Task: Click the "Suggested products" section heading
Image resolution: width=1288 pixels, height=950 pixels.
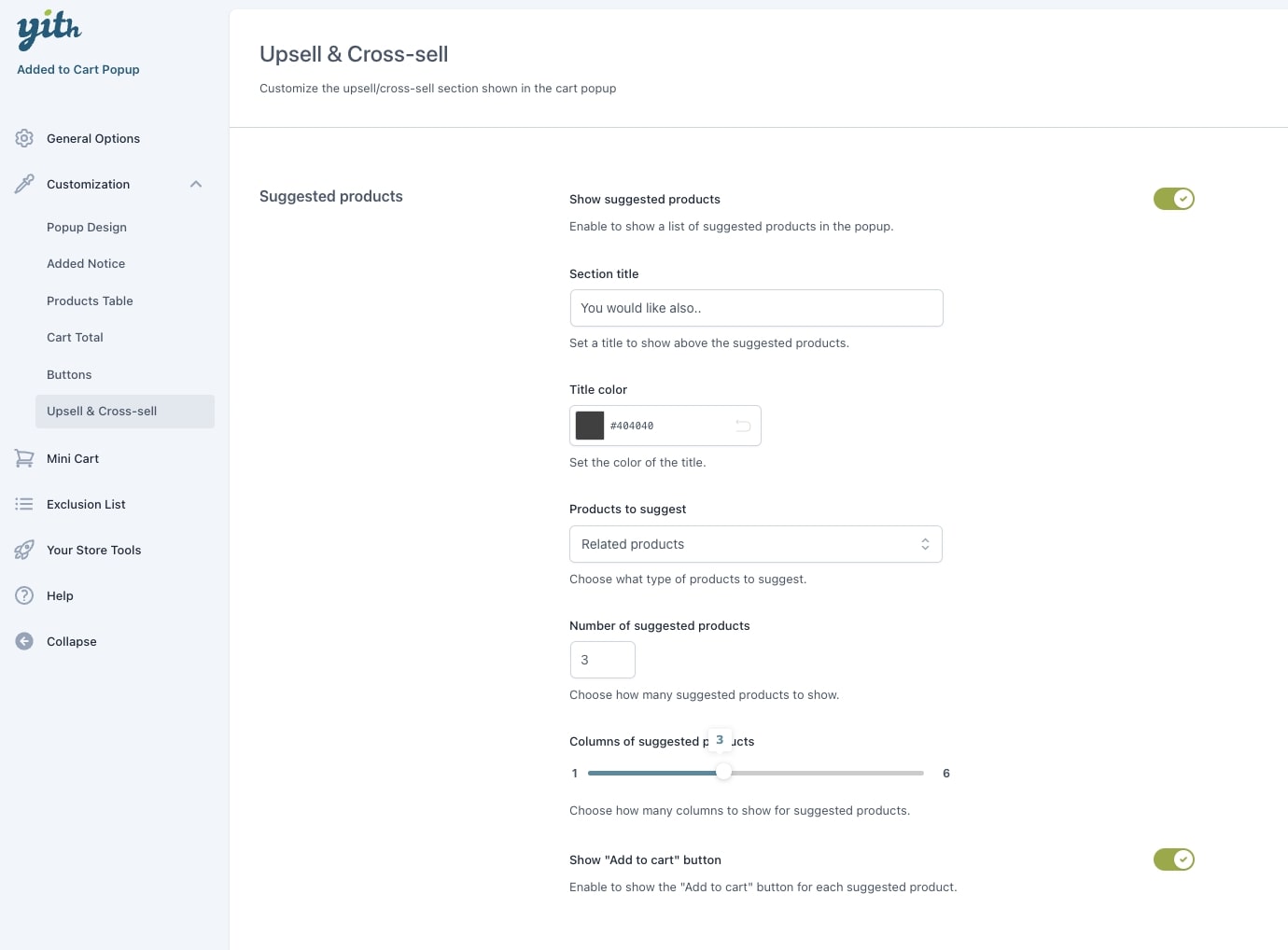Action: tap(331, 196)
